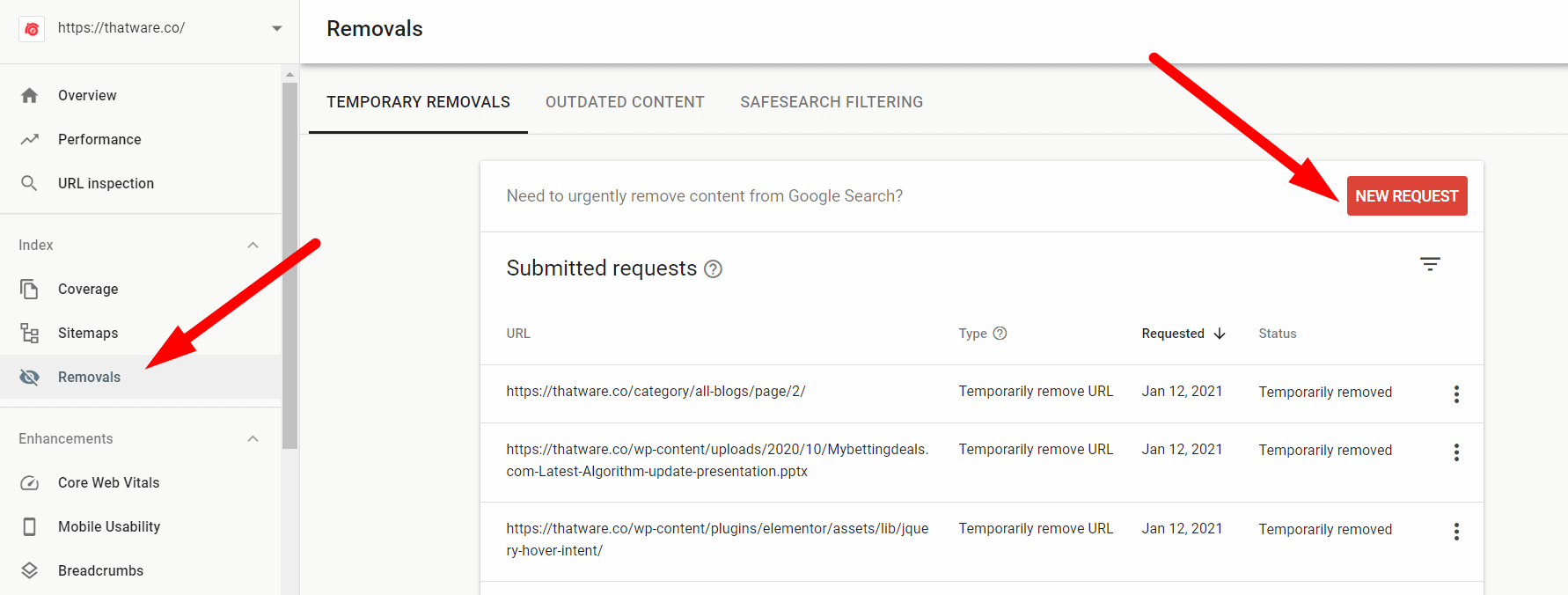The image size is (1568, 595).
Task: Click the Core Web Vitals gauge icon
Action: click(x=29, y=482)
